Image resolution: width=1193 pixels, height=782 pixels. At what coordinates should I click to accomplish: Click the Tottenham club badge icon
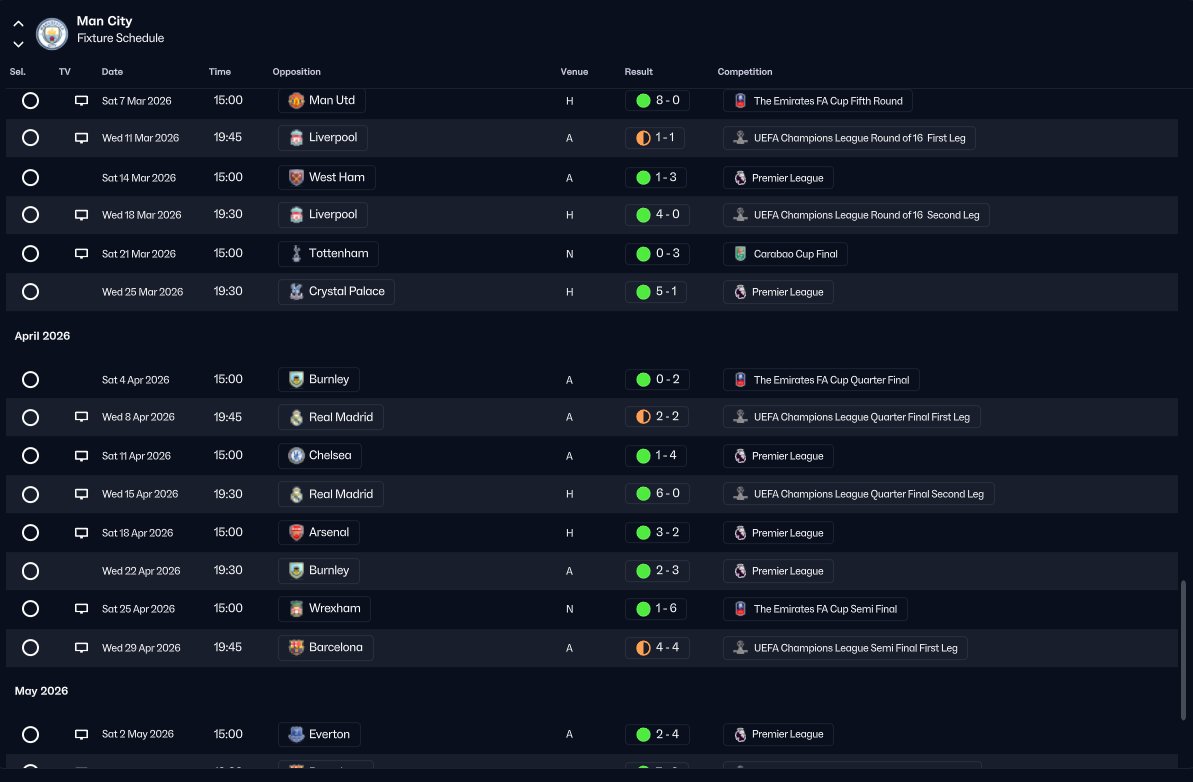297,254
